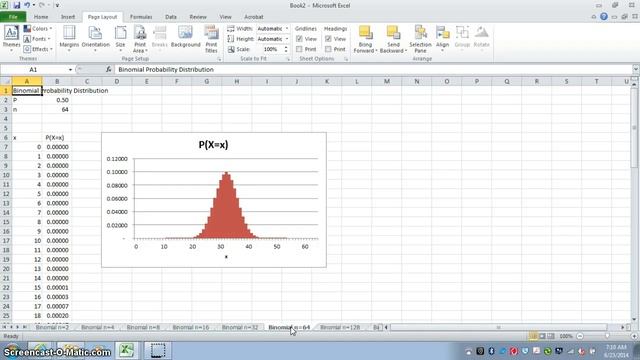Viewport: 640px width, 360px height.
Task: Expand the formula bar
Action: click(636, 69)
